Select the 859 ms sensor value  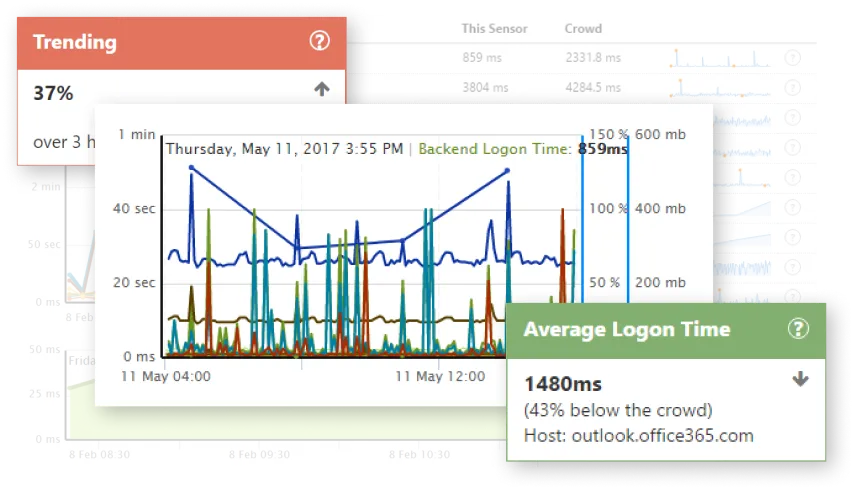(x=482, y=58)
